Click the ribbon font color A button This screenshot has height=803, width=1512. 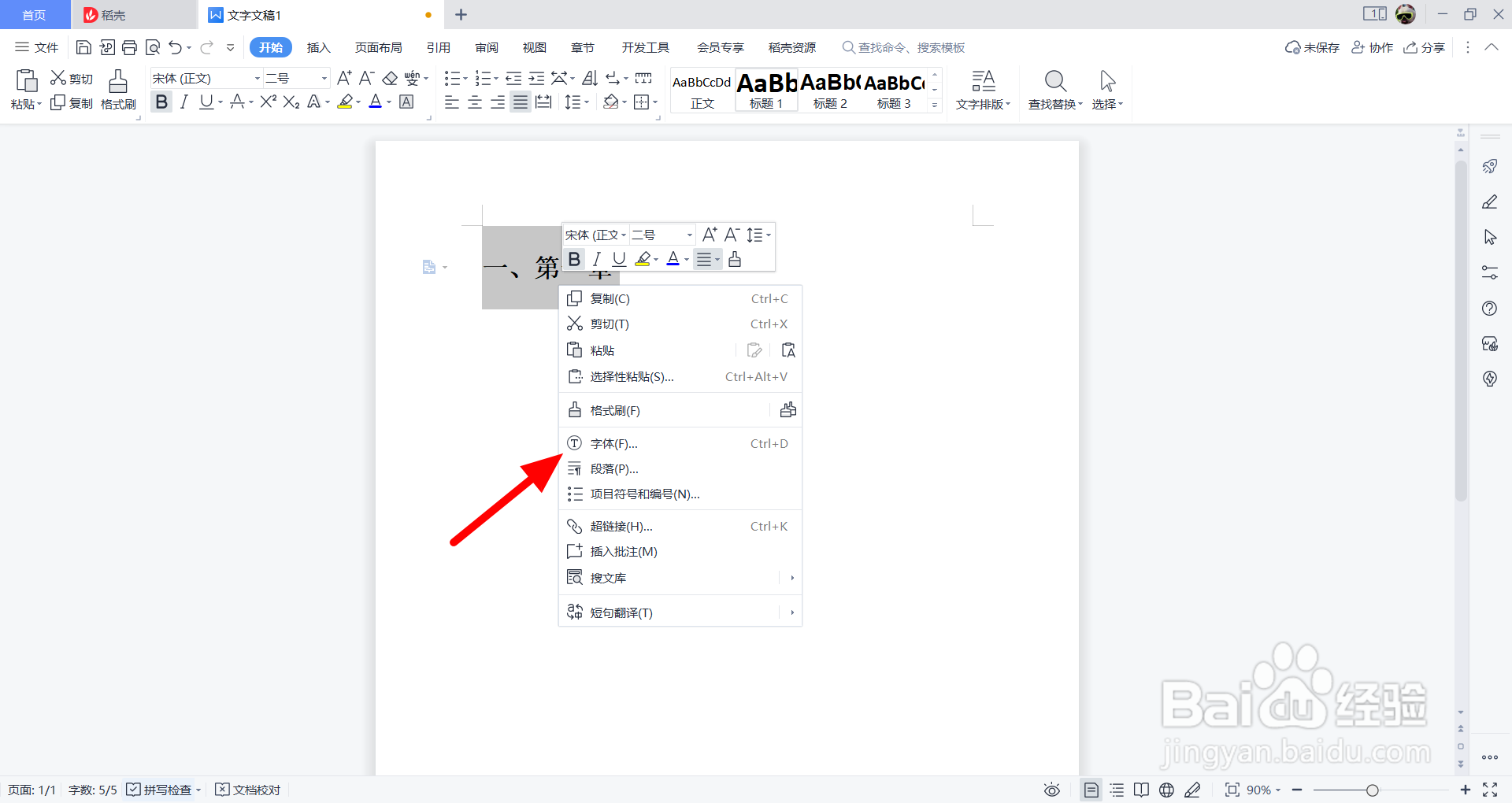point(376,102)
